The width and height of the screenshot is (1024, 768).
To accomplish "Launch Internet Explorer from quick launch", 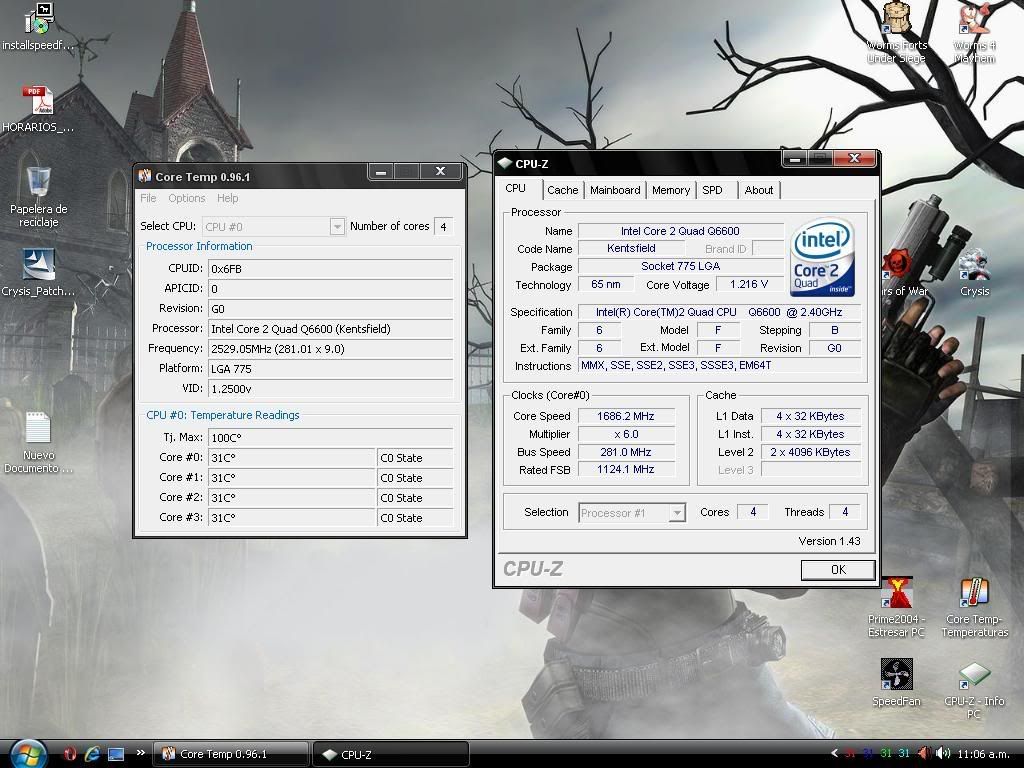I will tap(92, 754).
